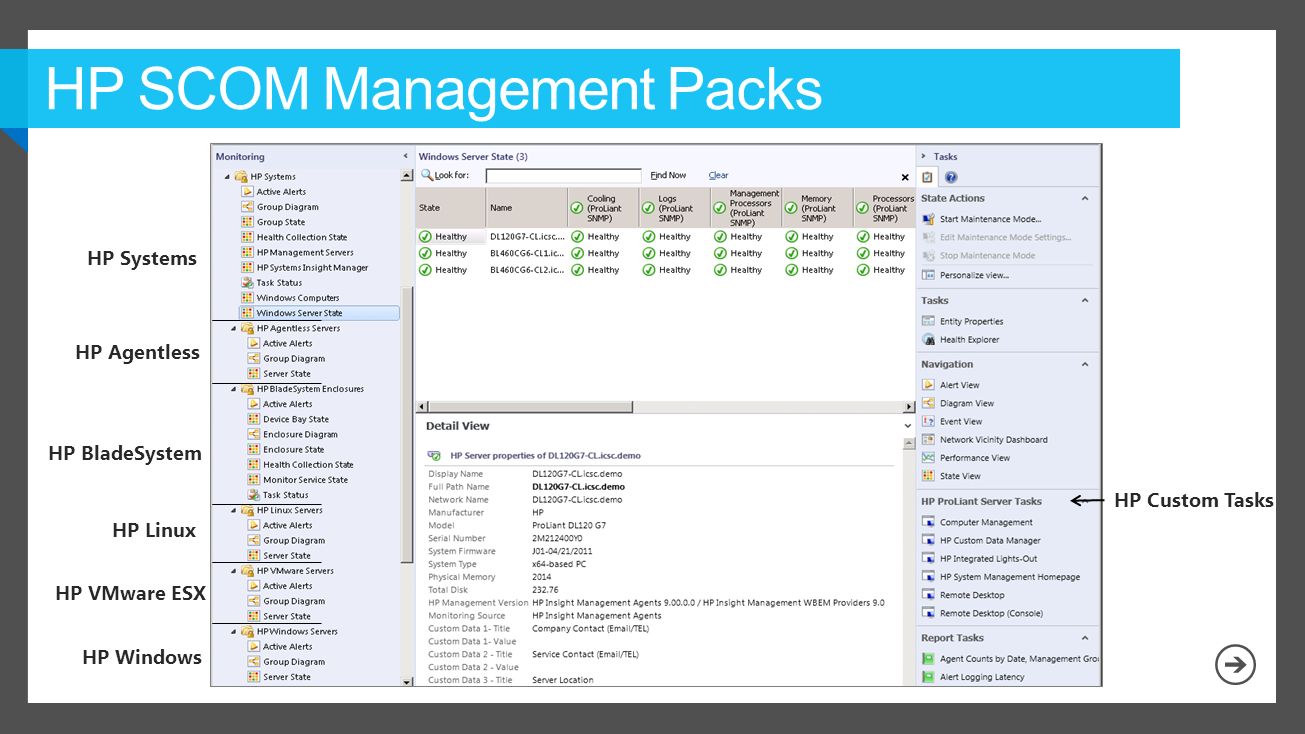Select server row DL120G7-CL.icsc

pyautogui.click(x=665, y=237)
